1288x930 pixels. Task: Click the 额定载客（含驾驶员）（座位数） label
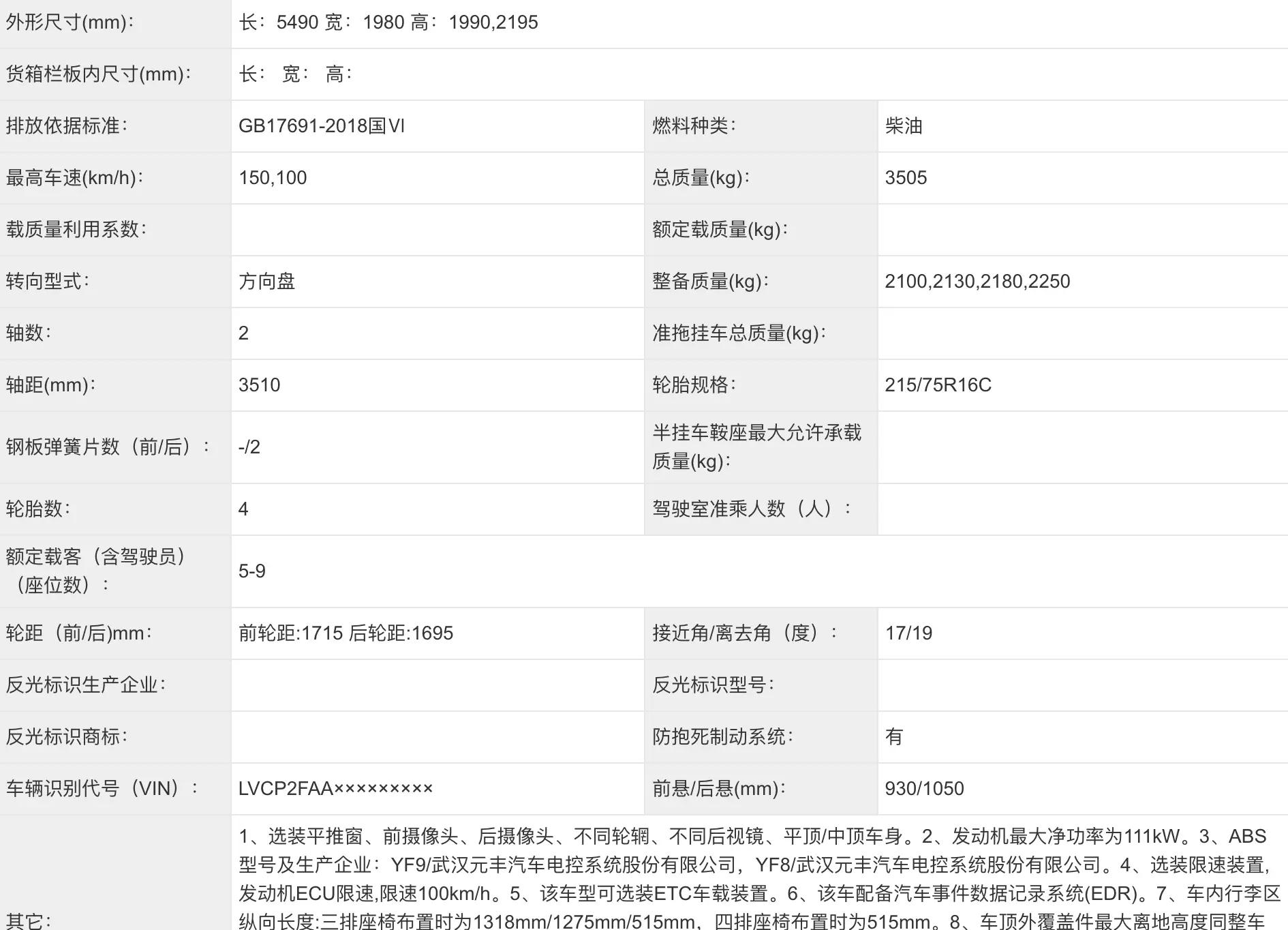tap(96, 571)
